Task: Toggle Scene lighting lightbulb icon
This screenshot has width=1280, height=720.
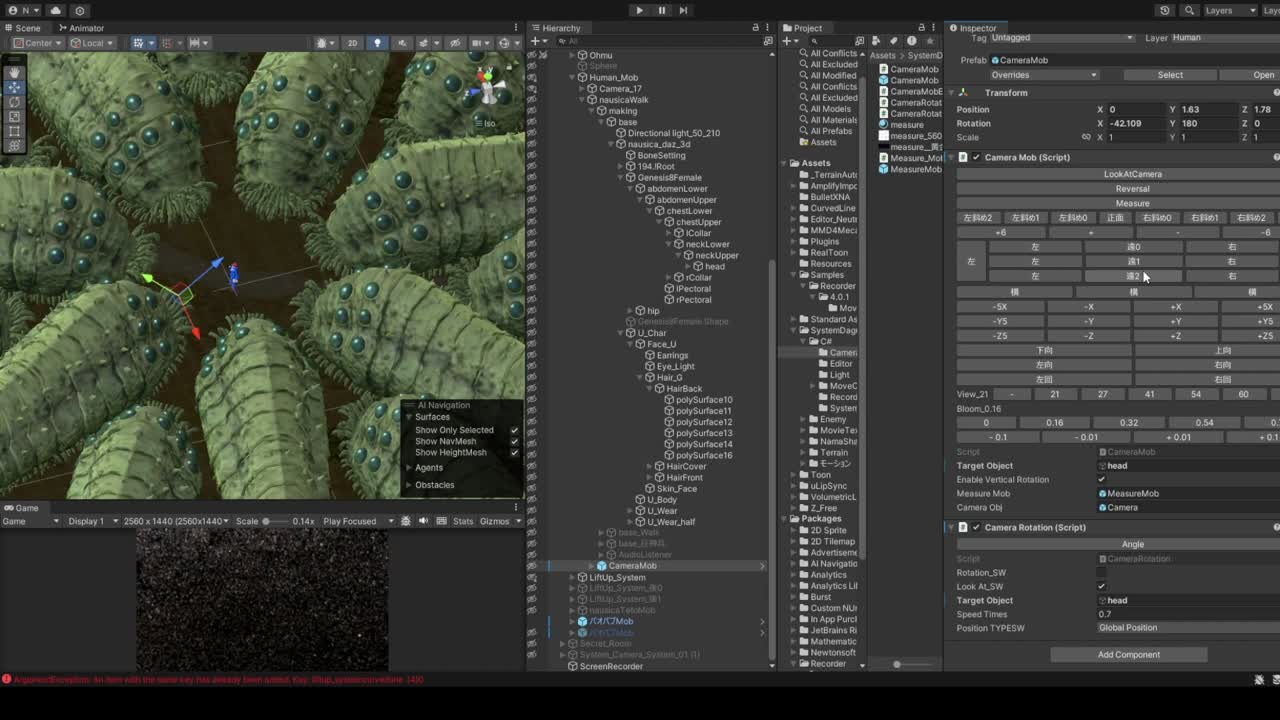Action: coord(377,43)
